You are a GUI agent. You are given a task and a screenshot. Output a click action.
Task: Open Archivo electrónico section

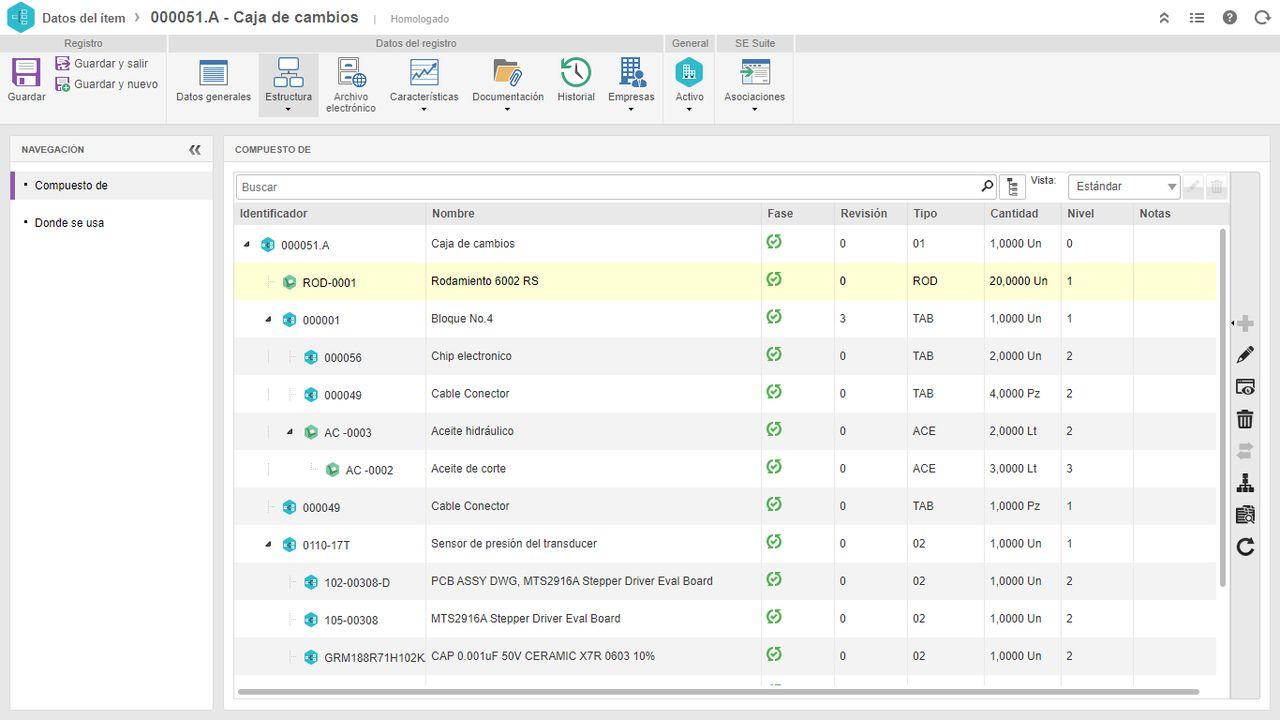pos(351,85)
